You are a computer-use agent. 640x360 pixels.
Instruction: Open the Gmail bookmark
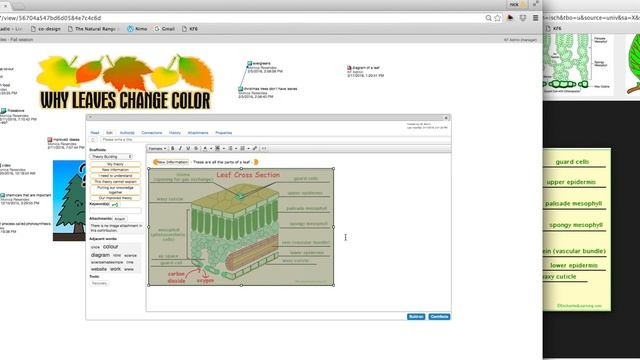(x=164, y=29)
